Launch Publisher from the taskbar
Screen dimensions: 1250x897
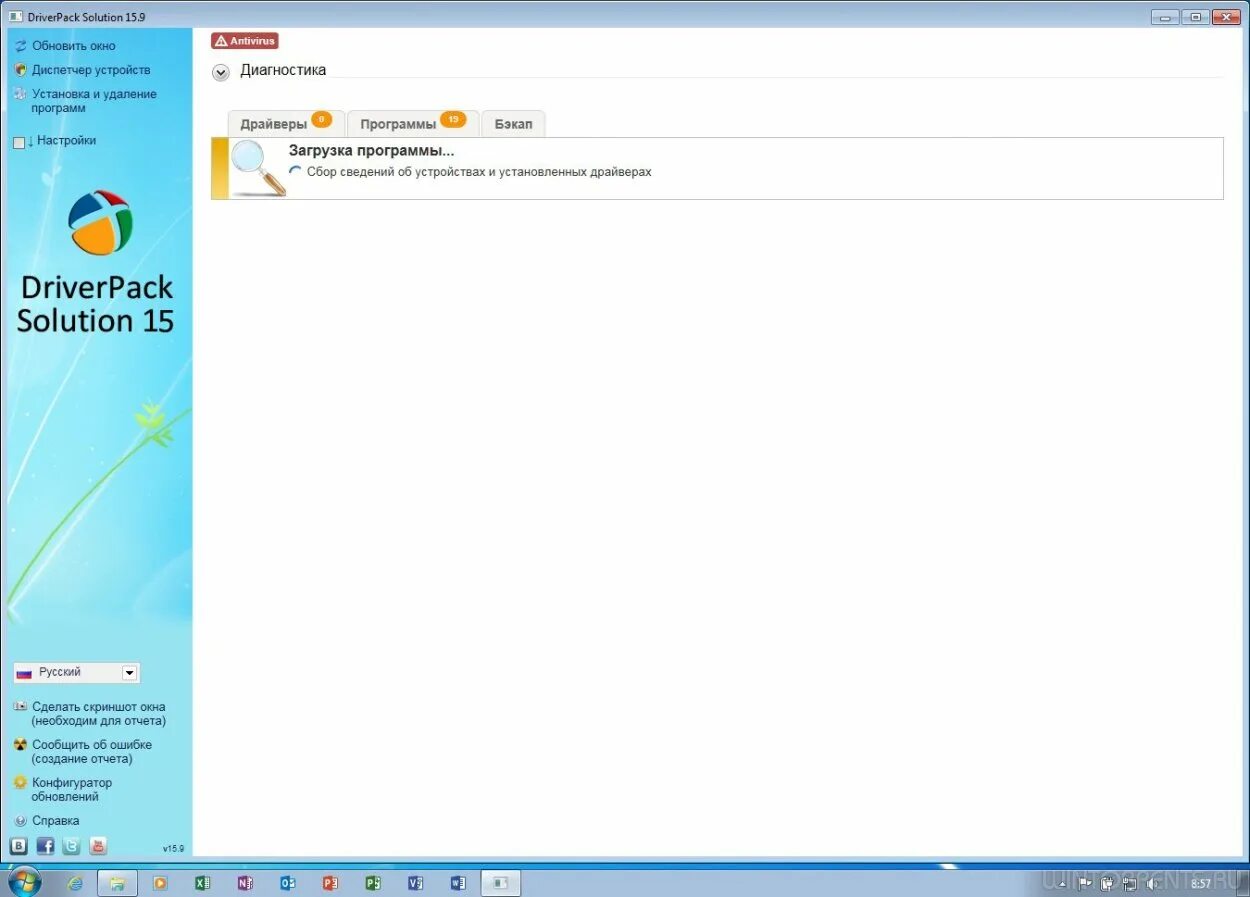point(373,883)
